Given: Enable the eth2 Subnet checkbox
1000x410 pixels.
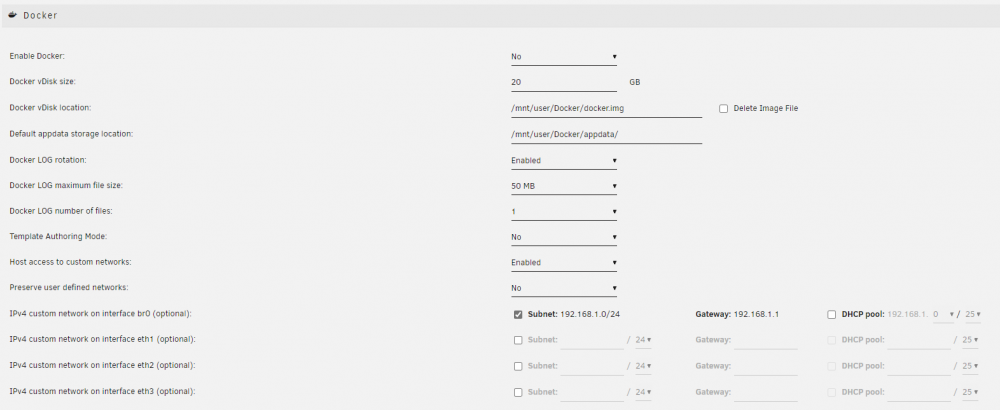Looking at the screenshot, I should click(518, 366).
